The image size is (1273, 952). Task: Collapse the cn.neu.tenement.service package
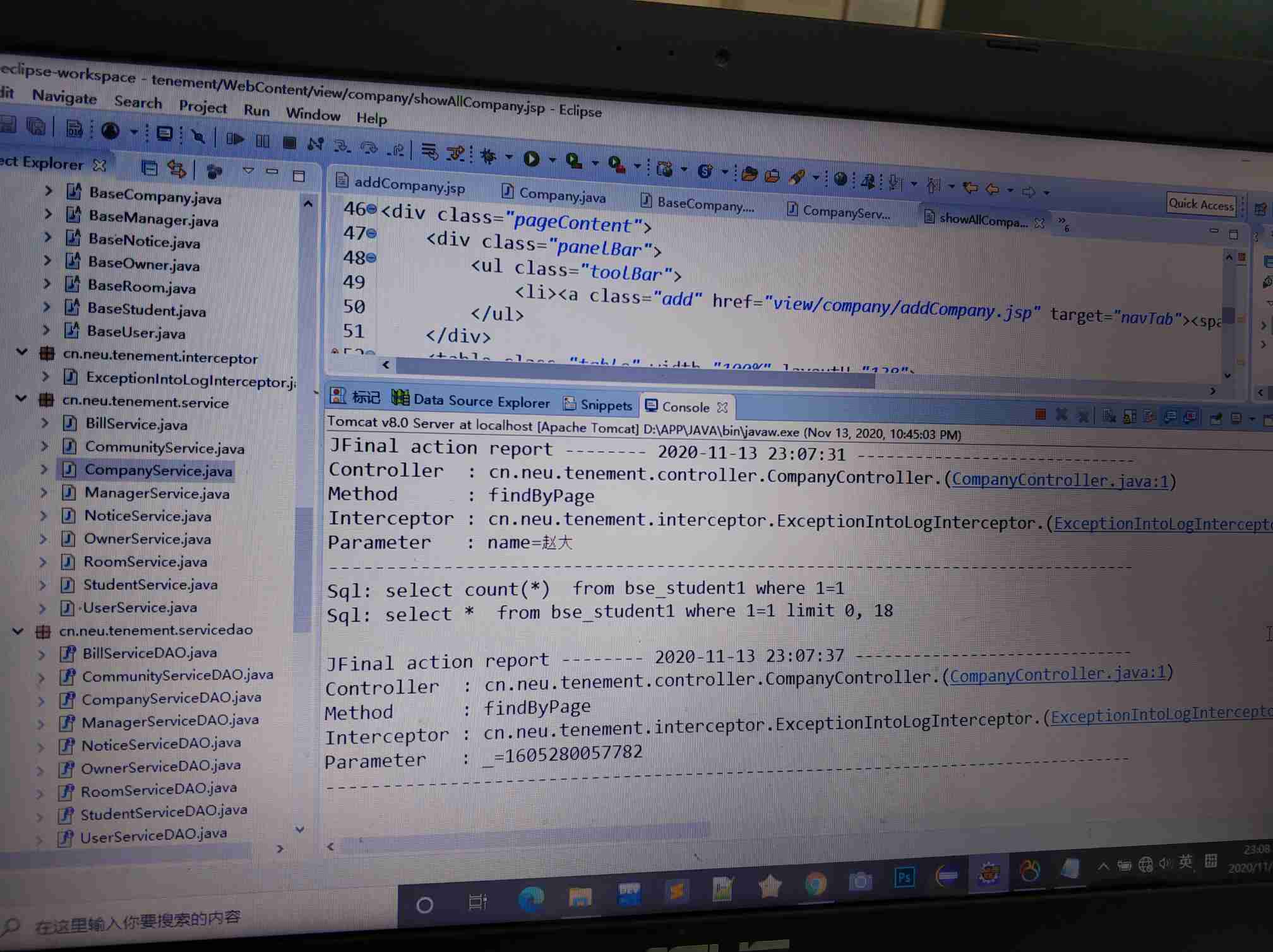click(21, 399)
